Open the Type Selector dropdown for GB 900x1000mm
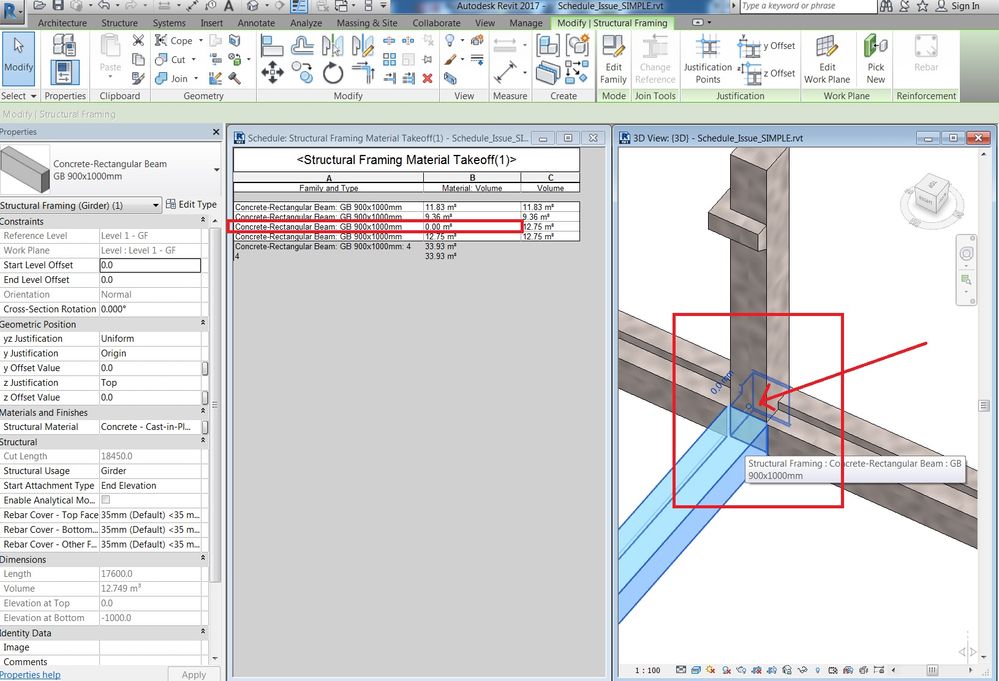 tap(217, 169)
